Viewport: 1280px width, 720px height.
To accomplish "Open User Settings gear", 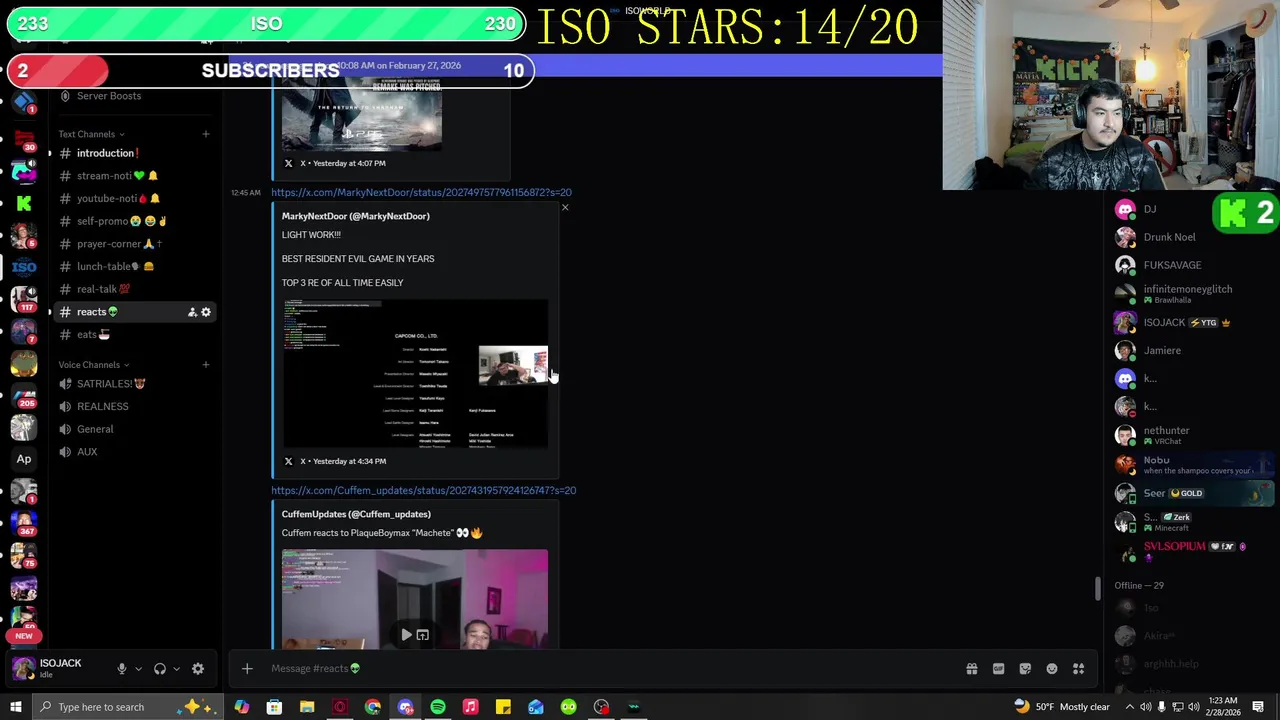I will 198,669.
